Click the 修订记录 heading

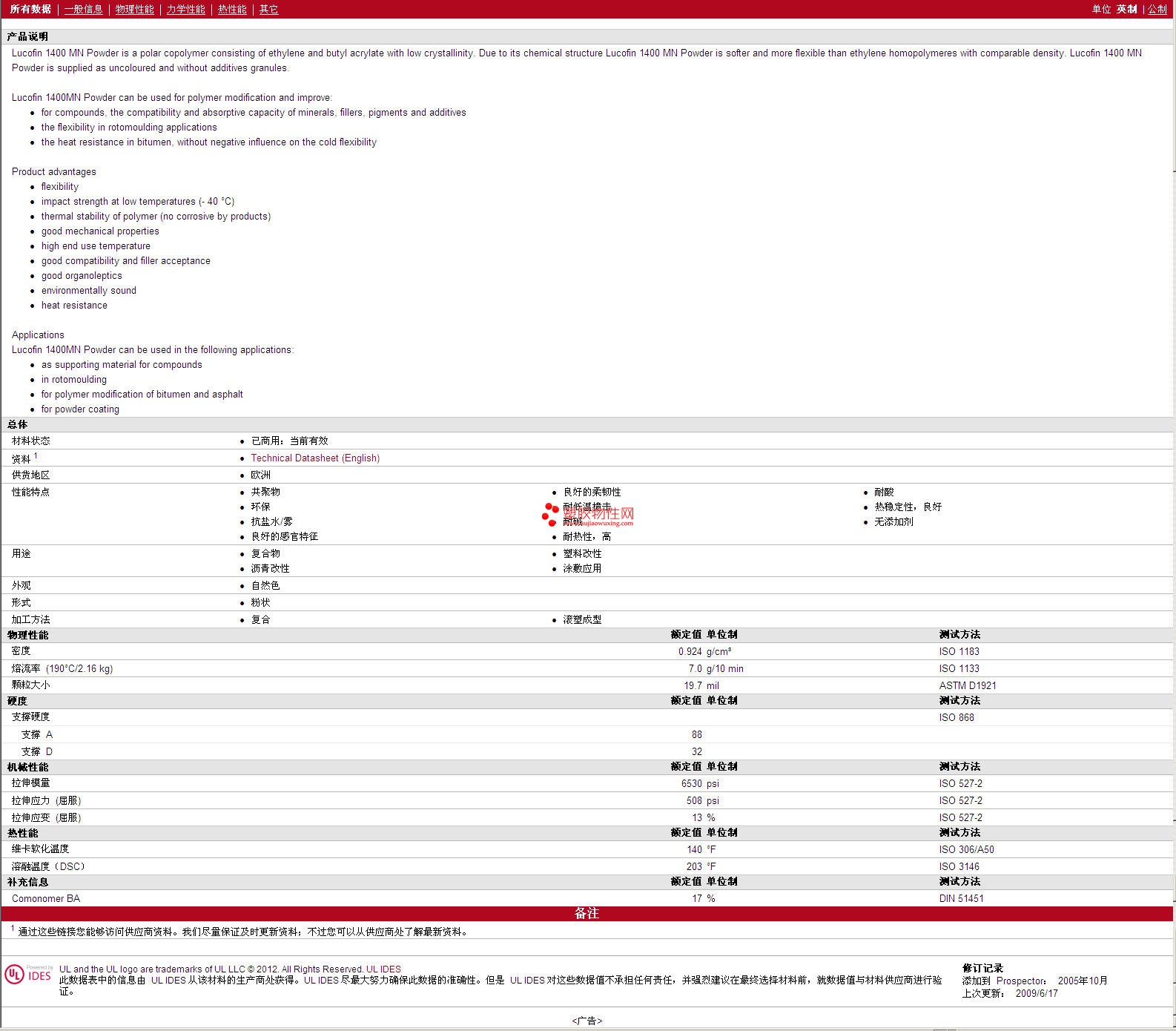point(982,968)
